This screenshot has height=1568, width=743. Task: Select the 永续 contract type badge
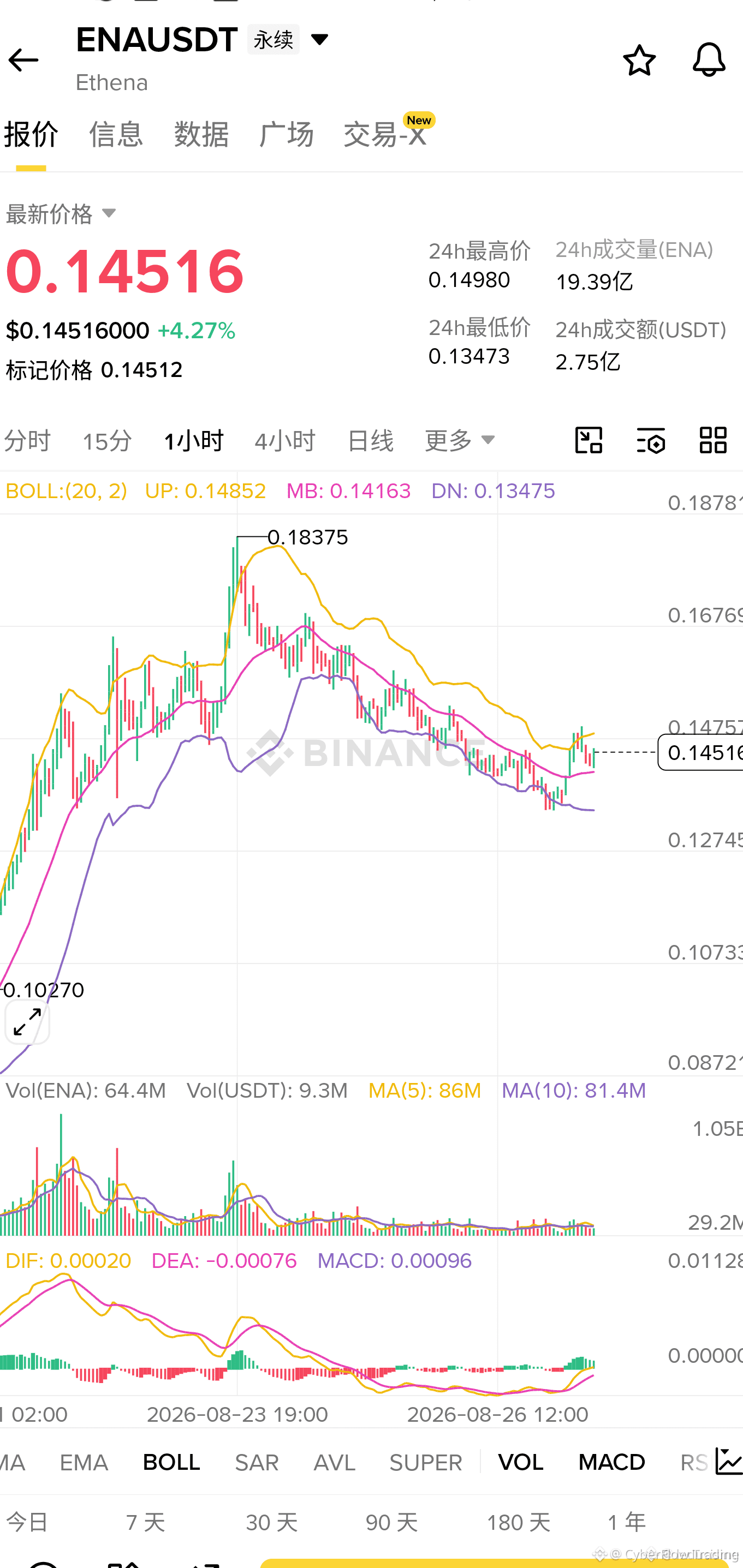point(274,40)
